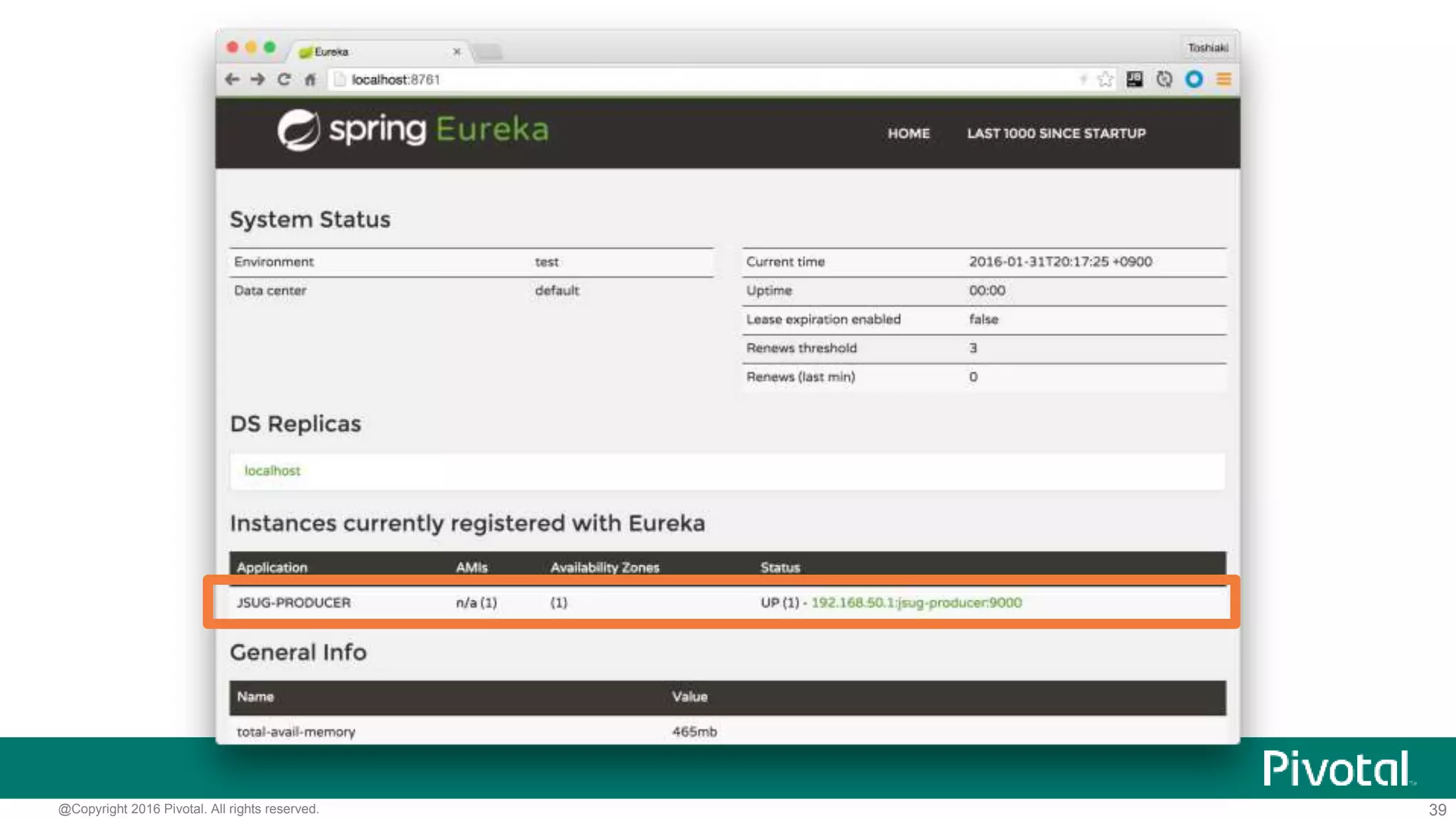Go to the browser home page

(x=310, y=80)
